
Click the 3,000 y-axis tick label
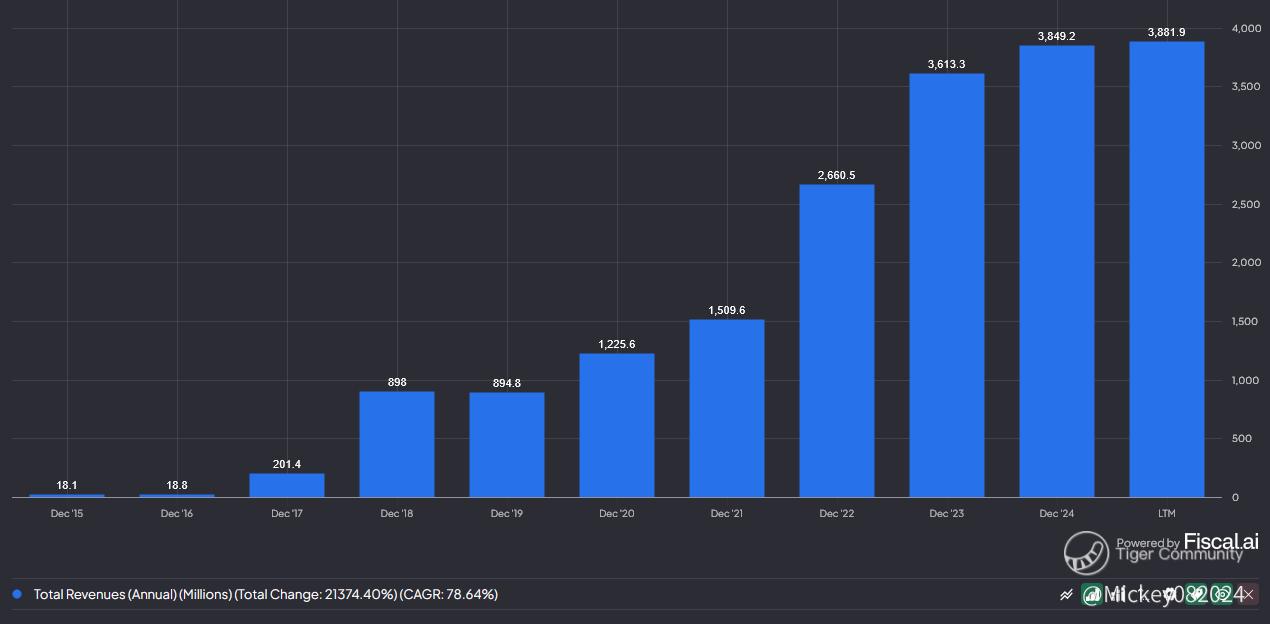click(1245, 145)
